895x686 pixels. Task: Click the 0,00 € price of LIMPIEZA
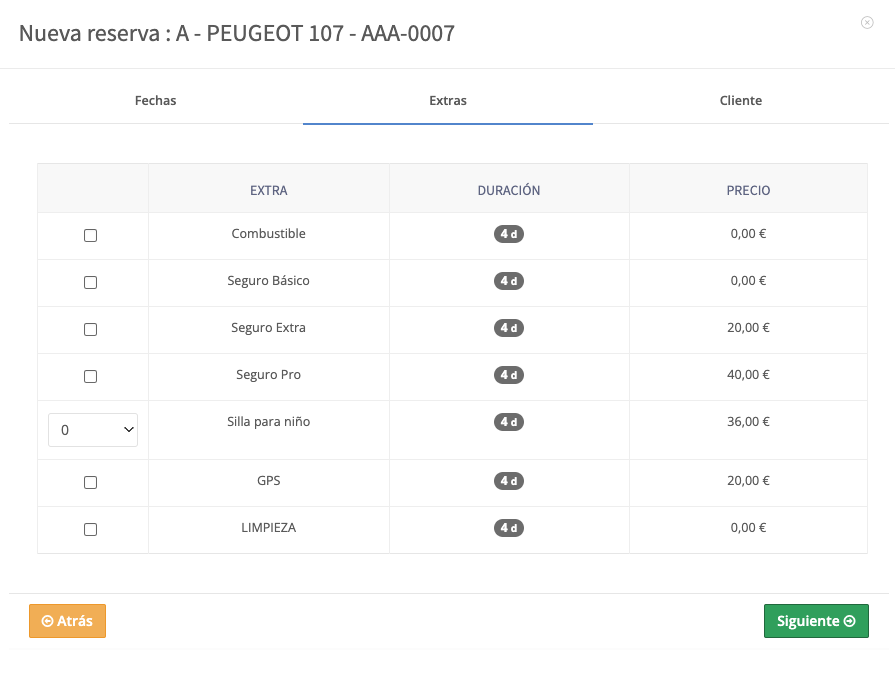point(748,528)
